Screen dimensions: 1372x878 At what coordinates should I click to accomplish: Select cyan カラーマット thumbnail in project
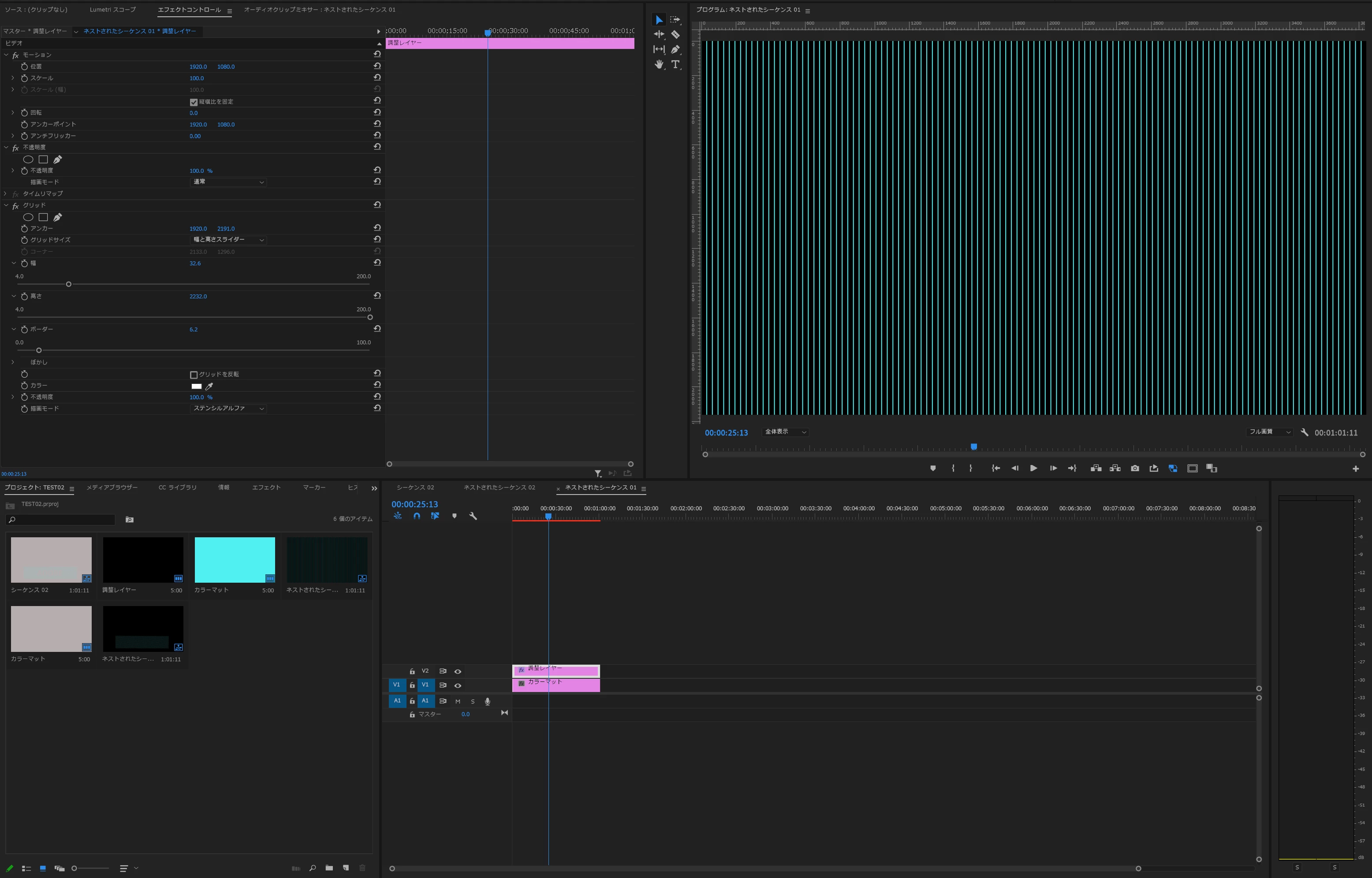(235, 560)
